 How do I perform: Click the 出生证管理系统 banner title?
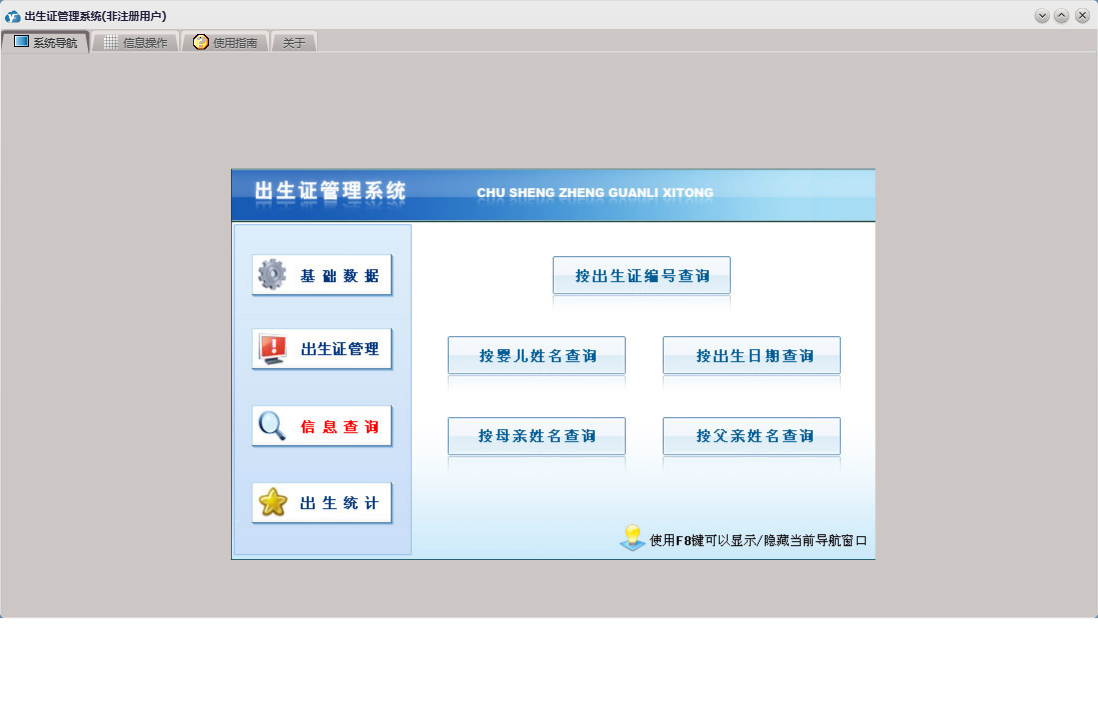[x=330, y=191]
